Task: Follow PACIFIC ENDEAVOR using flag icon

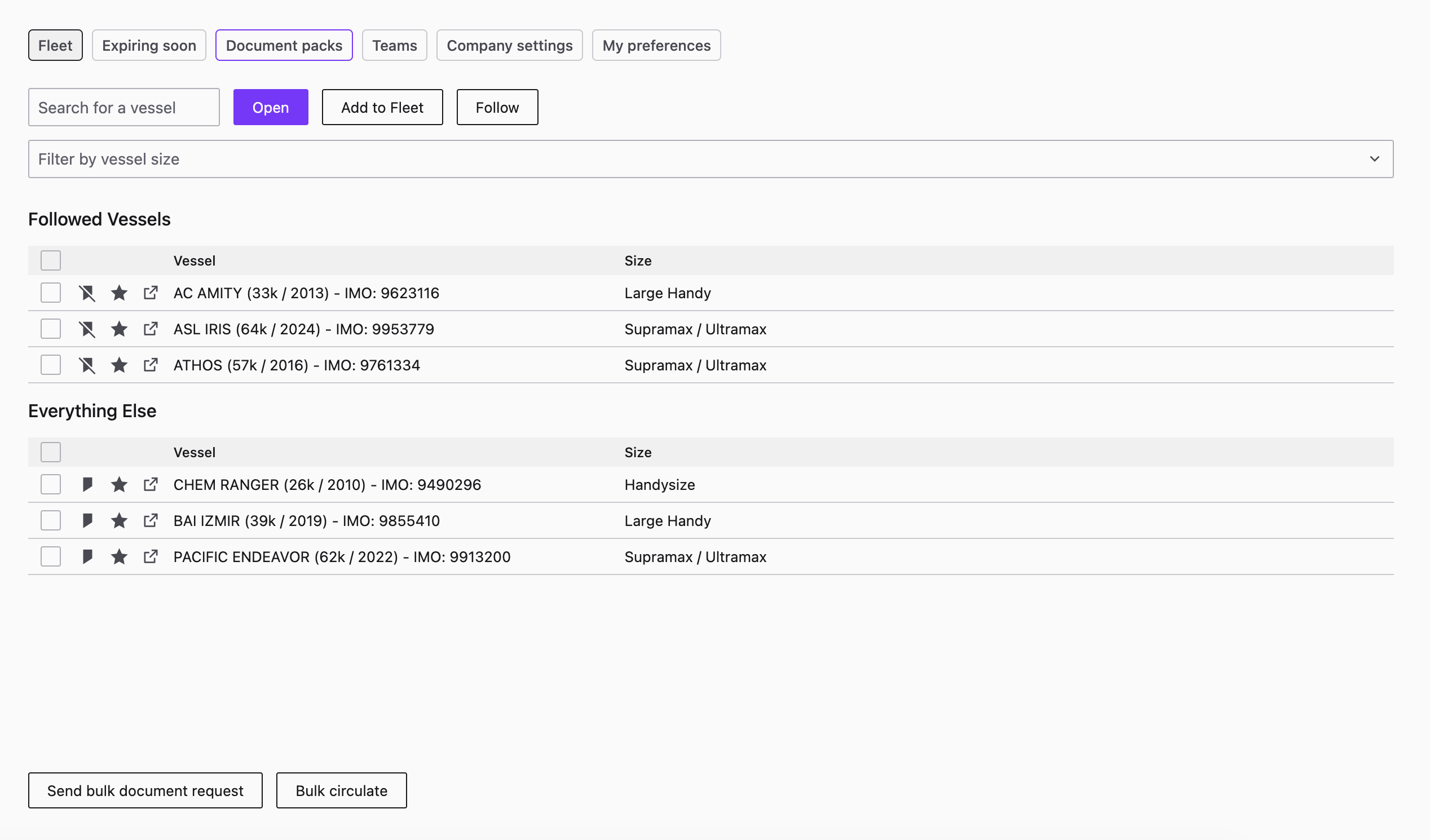Action: 87,557
